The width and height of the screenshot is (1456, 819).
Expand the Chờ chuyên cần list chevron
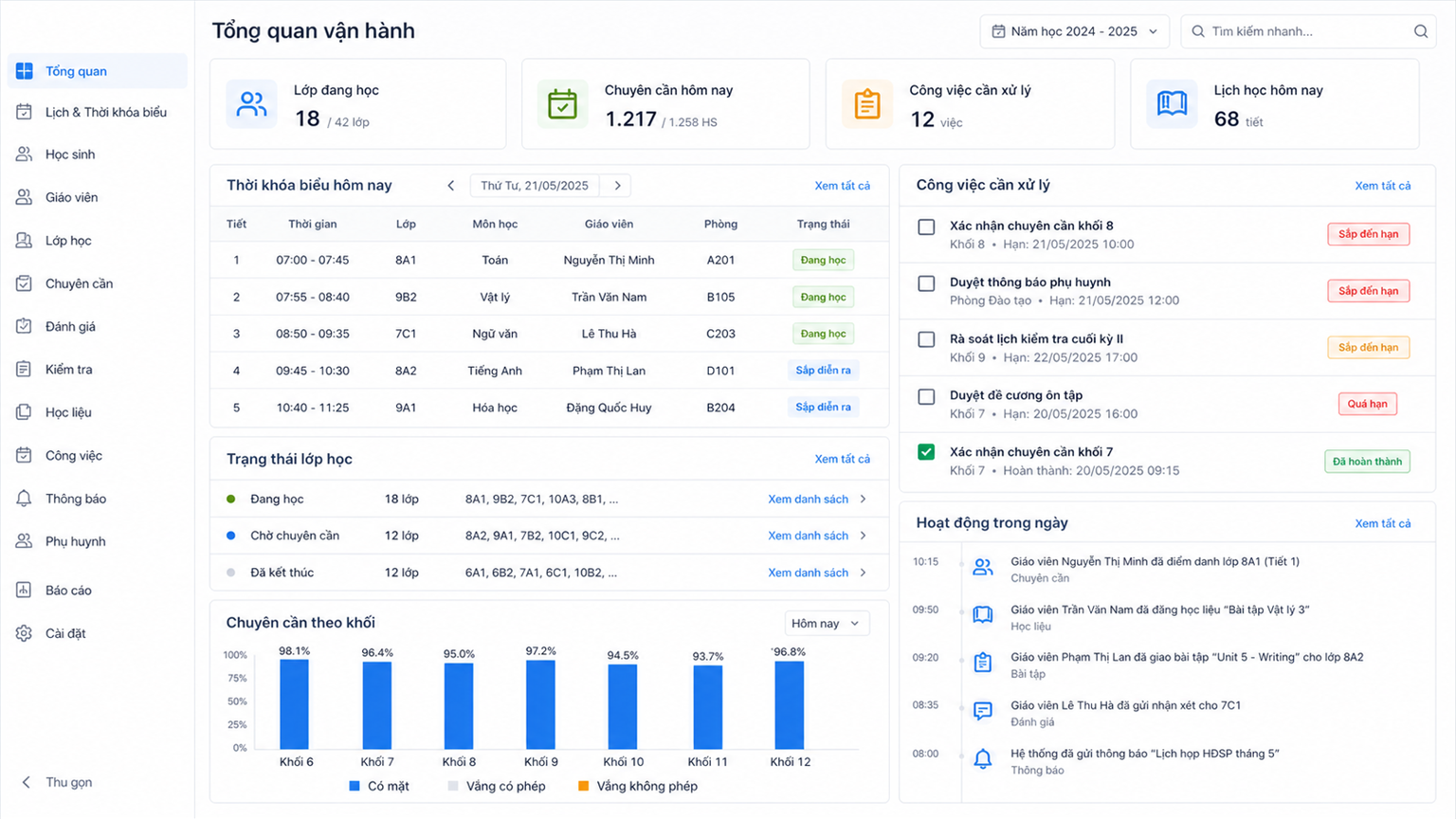(863, 536)
